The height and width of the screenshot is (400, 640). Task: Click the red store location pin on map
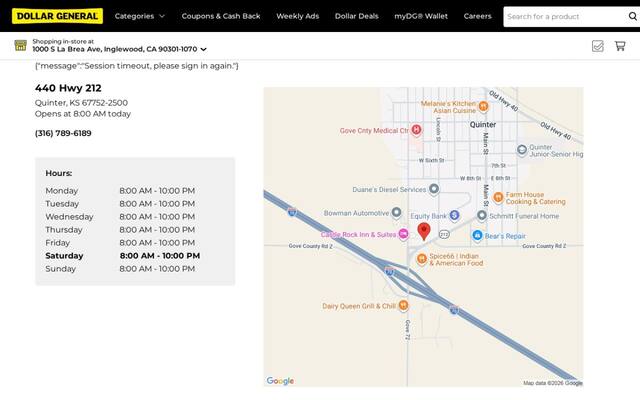tap(424, 231)
